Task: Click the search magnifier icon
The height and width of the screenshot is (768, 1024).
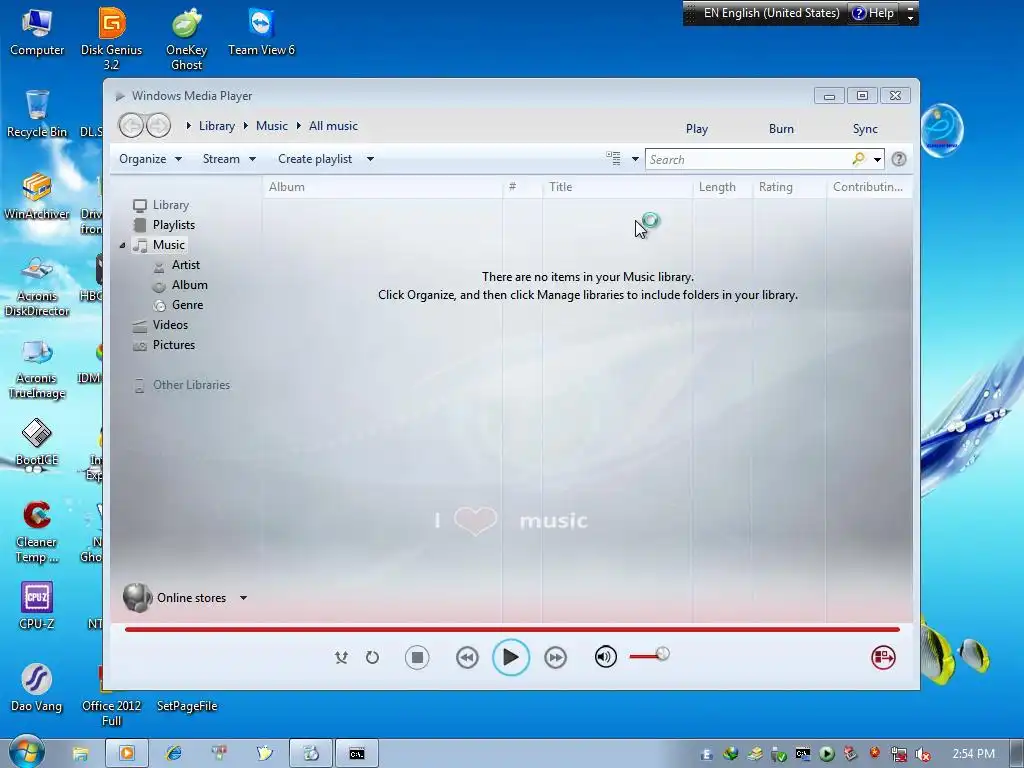Action: (x=858, y=159)
